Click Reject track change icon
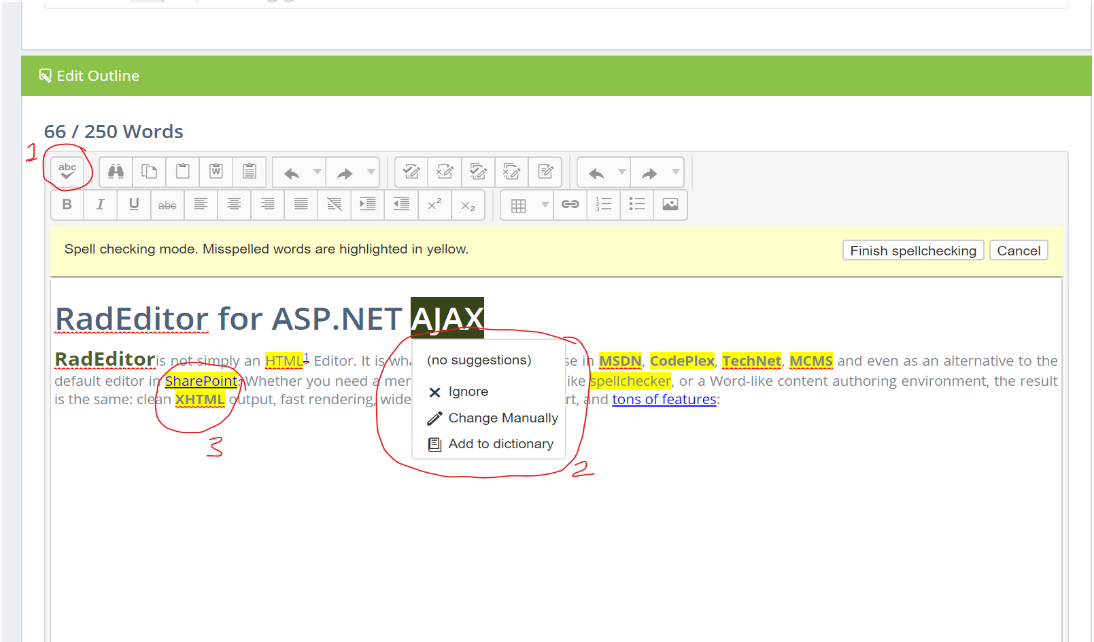The width and height of the screenshot is (1094, 642). pos(445,172)
